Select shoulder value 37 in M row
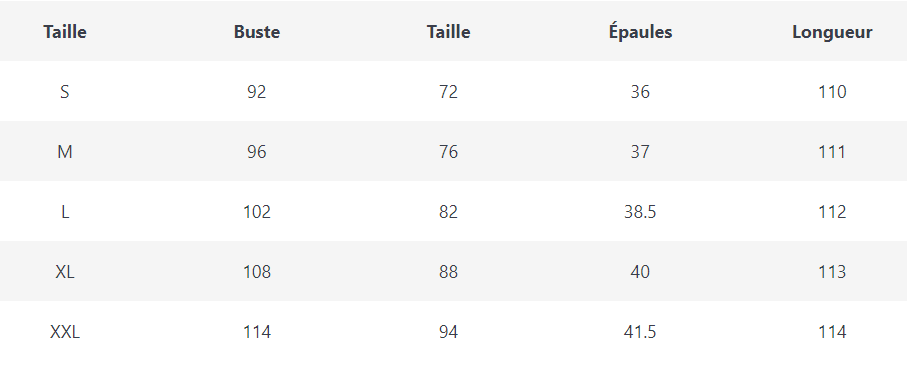 click(x=640, y=152)
